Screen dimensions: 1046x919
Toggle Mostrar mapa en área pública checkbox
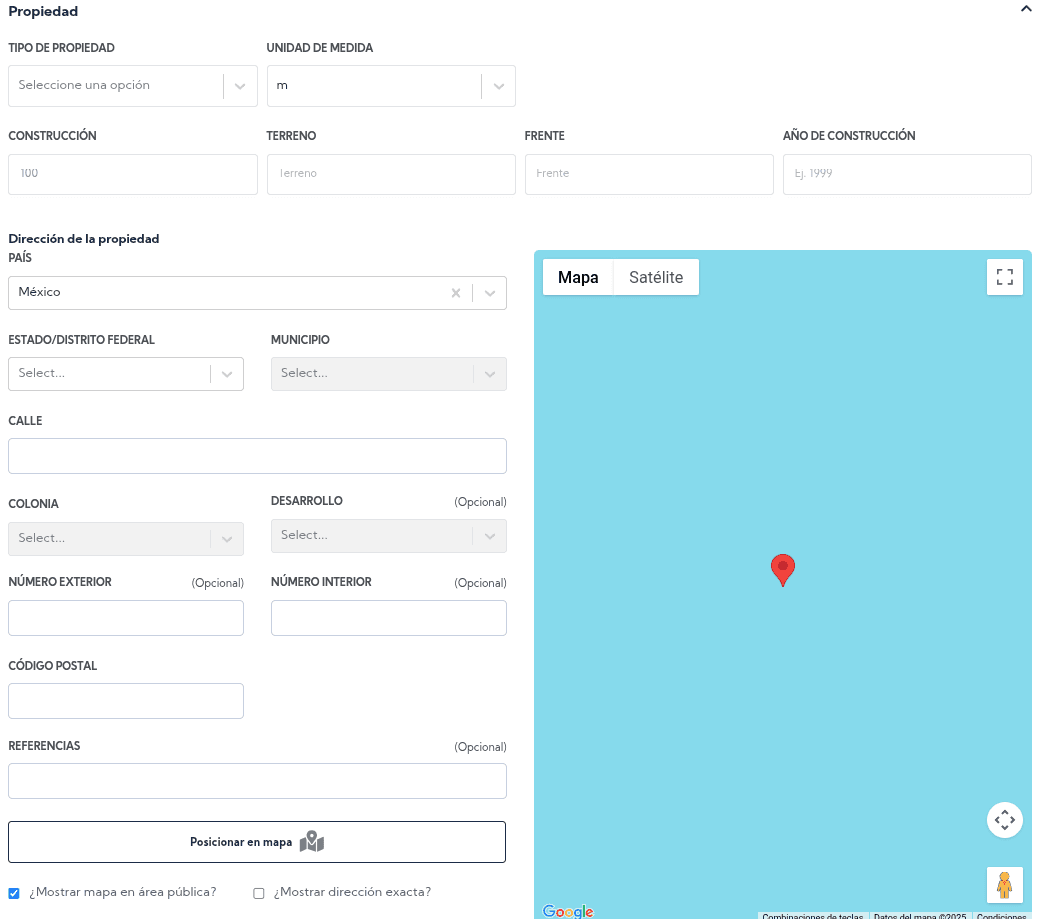pos(14,893)
